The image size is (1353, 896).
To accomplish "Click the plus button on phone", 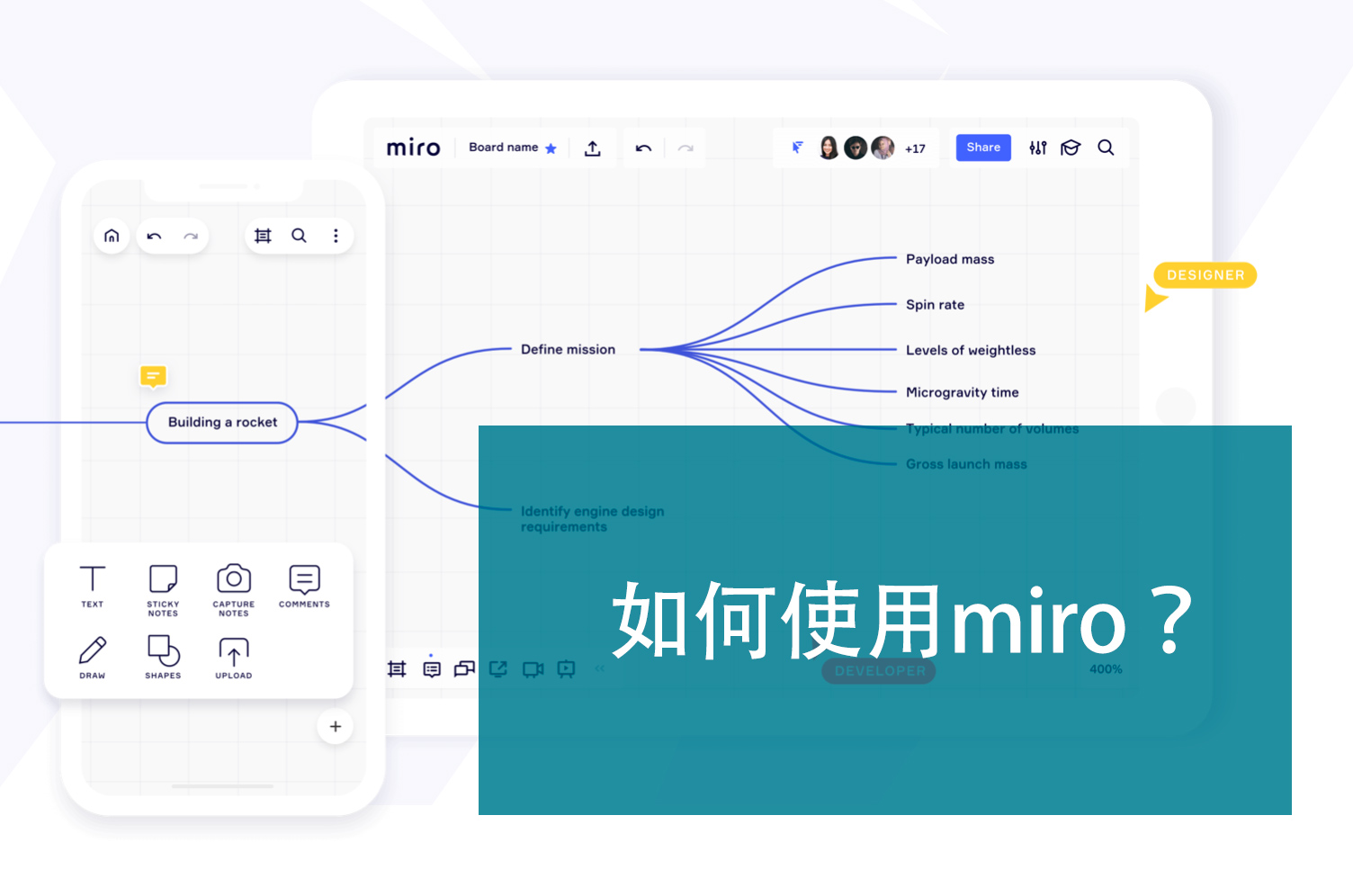I will (x=335, y=726).
